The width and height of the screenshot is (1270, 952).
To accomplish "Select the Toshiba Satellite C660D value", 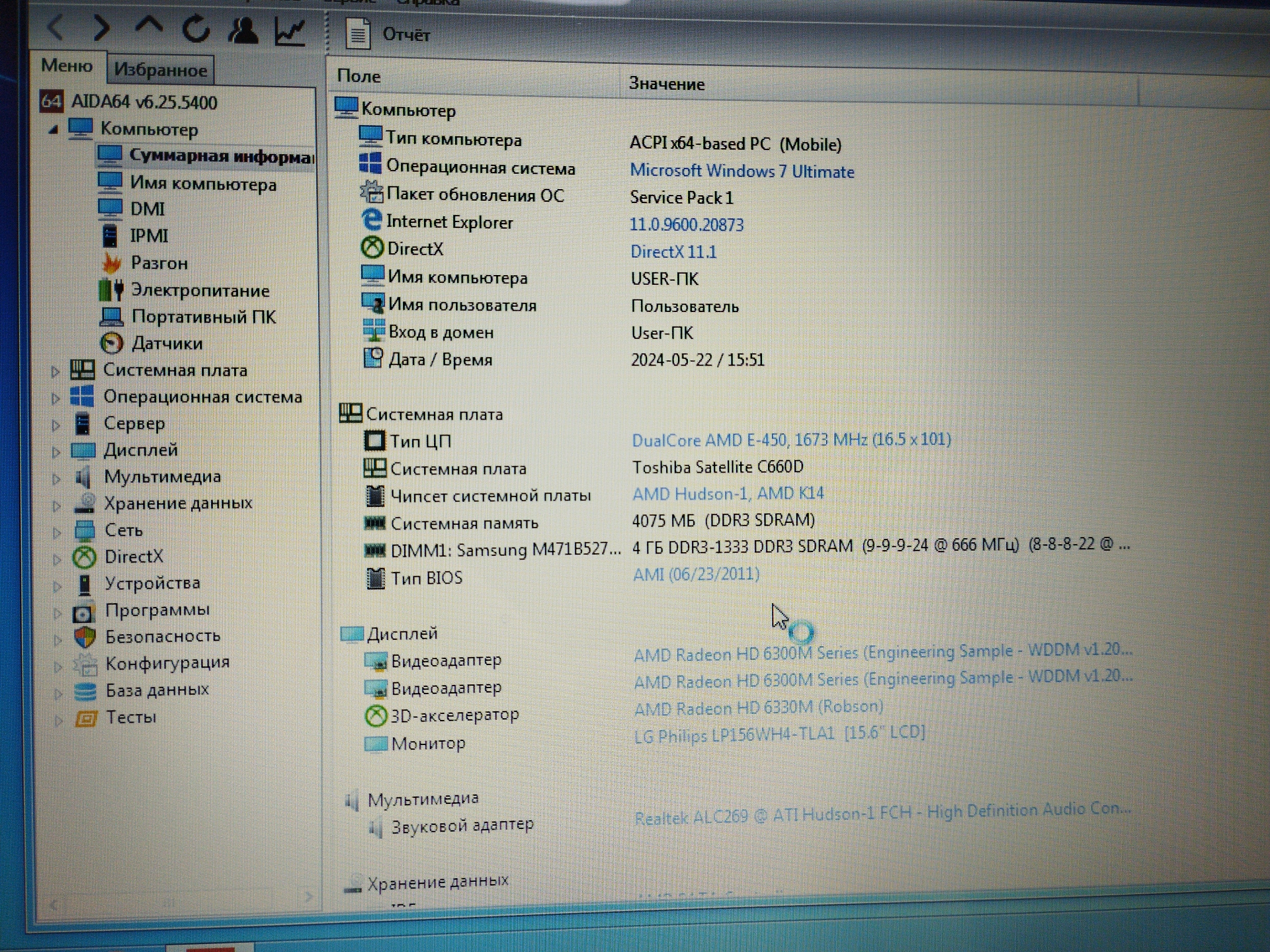I will coord(718,467).
